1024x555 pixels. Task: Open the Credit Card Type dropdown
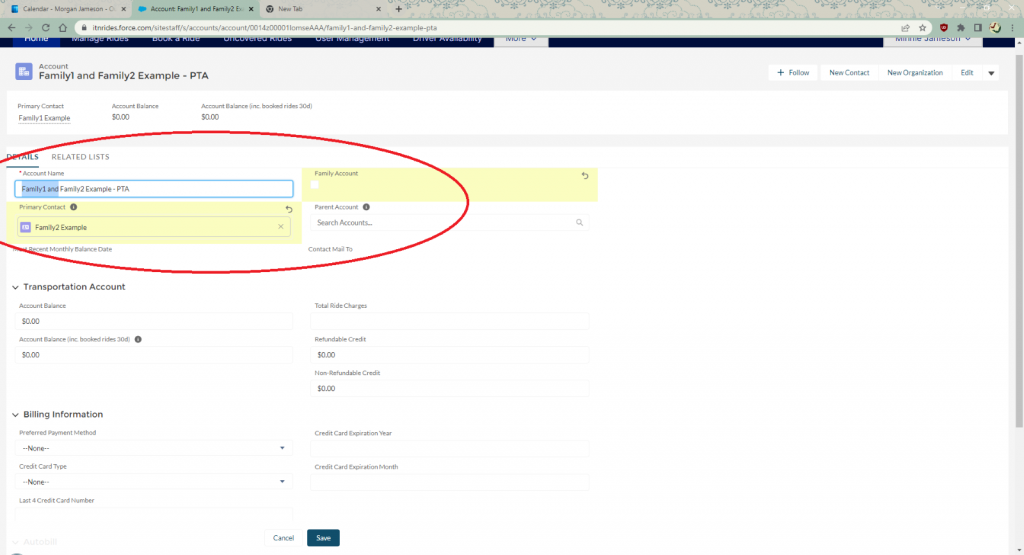tap(155, 482)
